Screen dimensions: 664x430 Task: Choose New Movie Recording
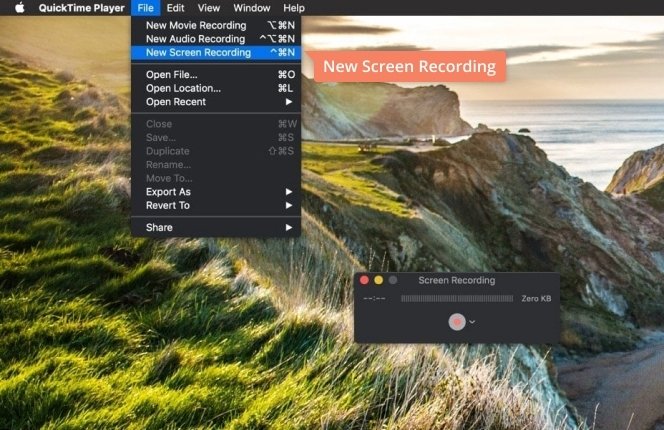pos(216,25)
